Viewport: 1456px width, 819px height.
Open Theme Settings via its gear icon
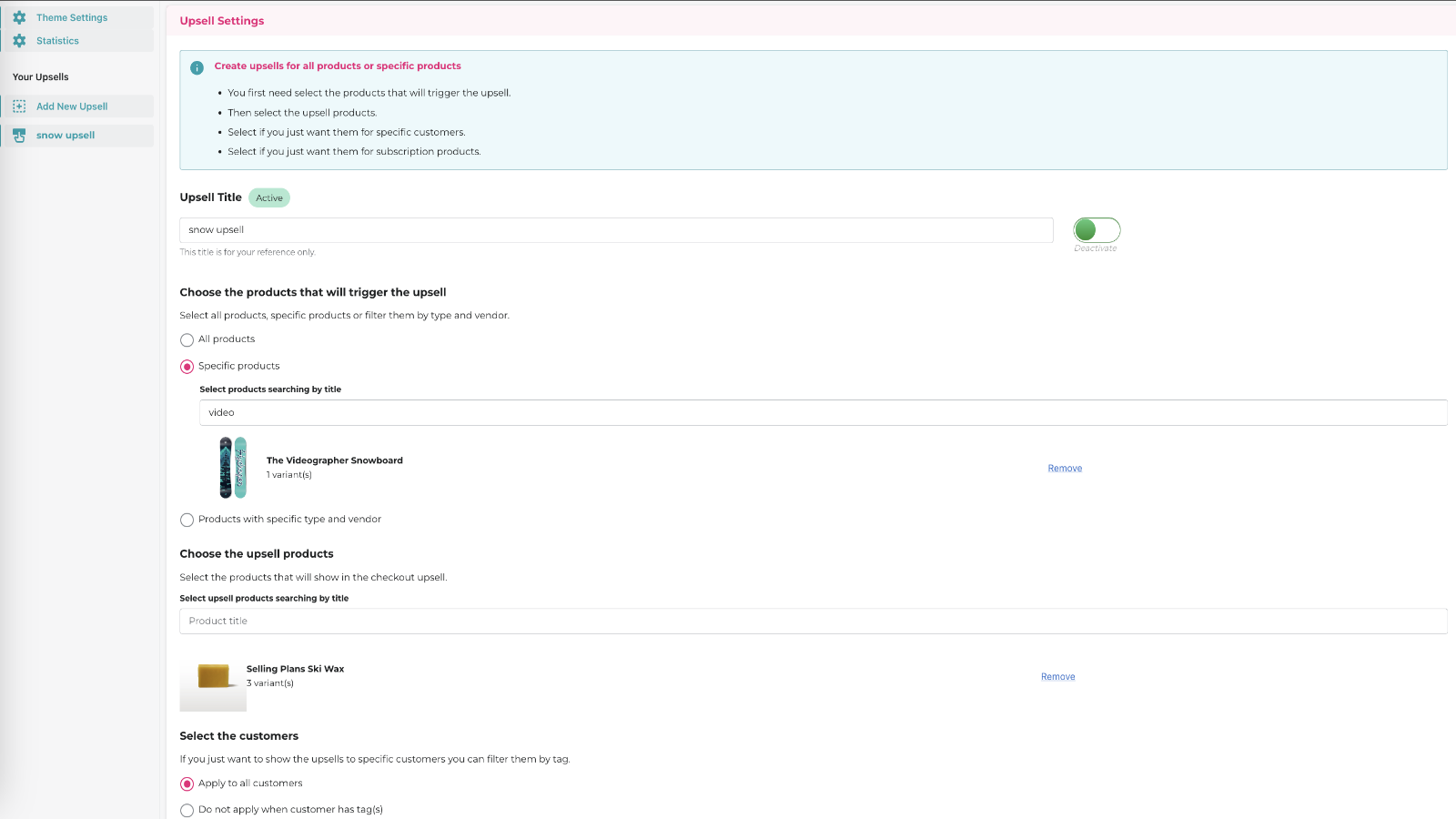point(19,17)
